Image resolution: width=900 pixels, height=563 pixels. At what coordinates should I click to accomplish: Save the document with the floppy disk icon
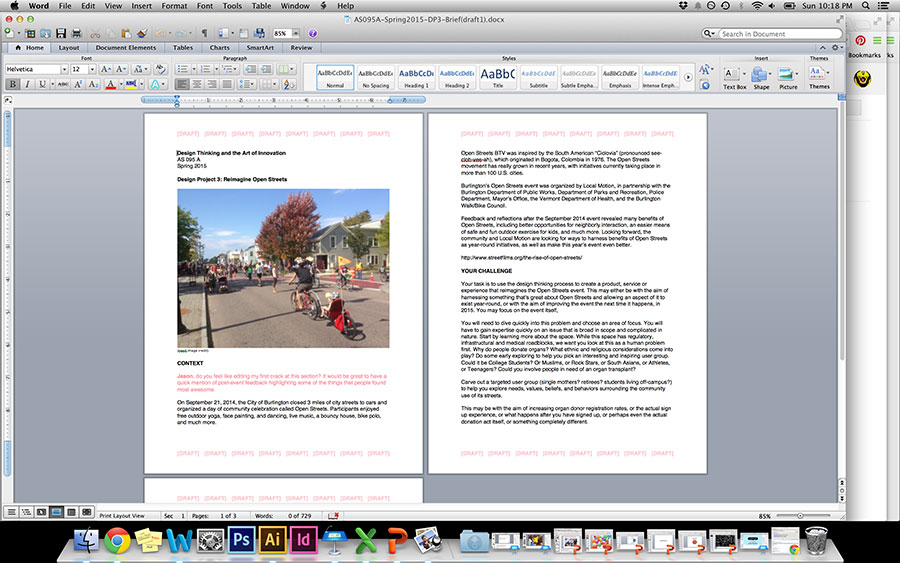coord(61,33)
